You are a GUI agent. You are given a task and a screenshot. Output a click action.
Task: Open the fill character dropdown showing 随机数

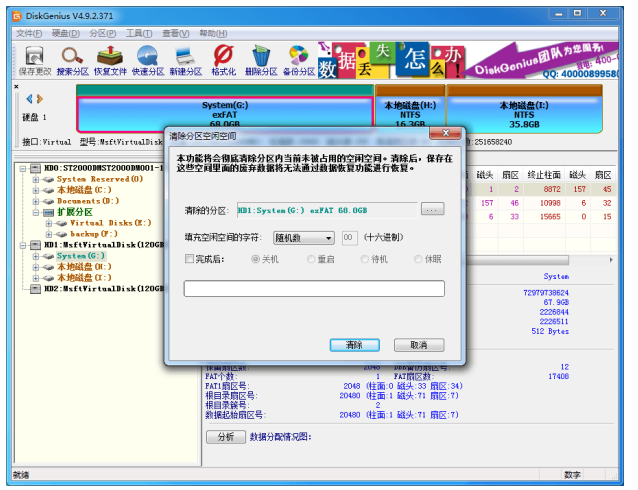click(304, 238)
